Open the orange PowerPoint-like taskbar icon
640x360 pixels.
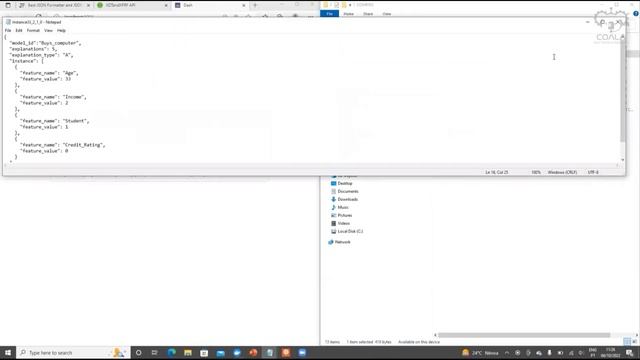pos(253,353)
